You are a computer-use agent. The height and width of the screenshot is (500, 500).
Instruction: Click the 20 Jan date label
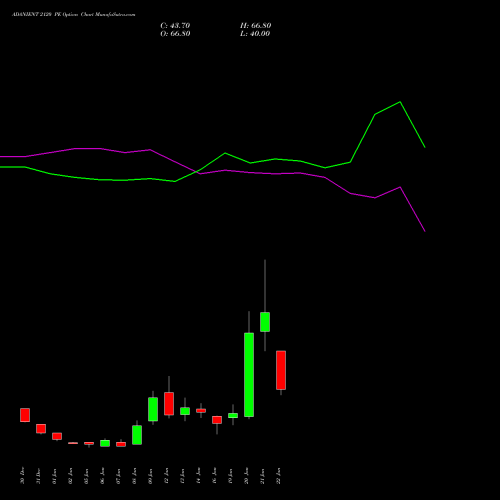(x=246, y=476)
